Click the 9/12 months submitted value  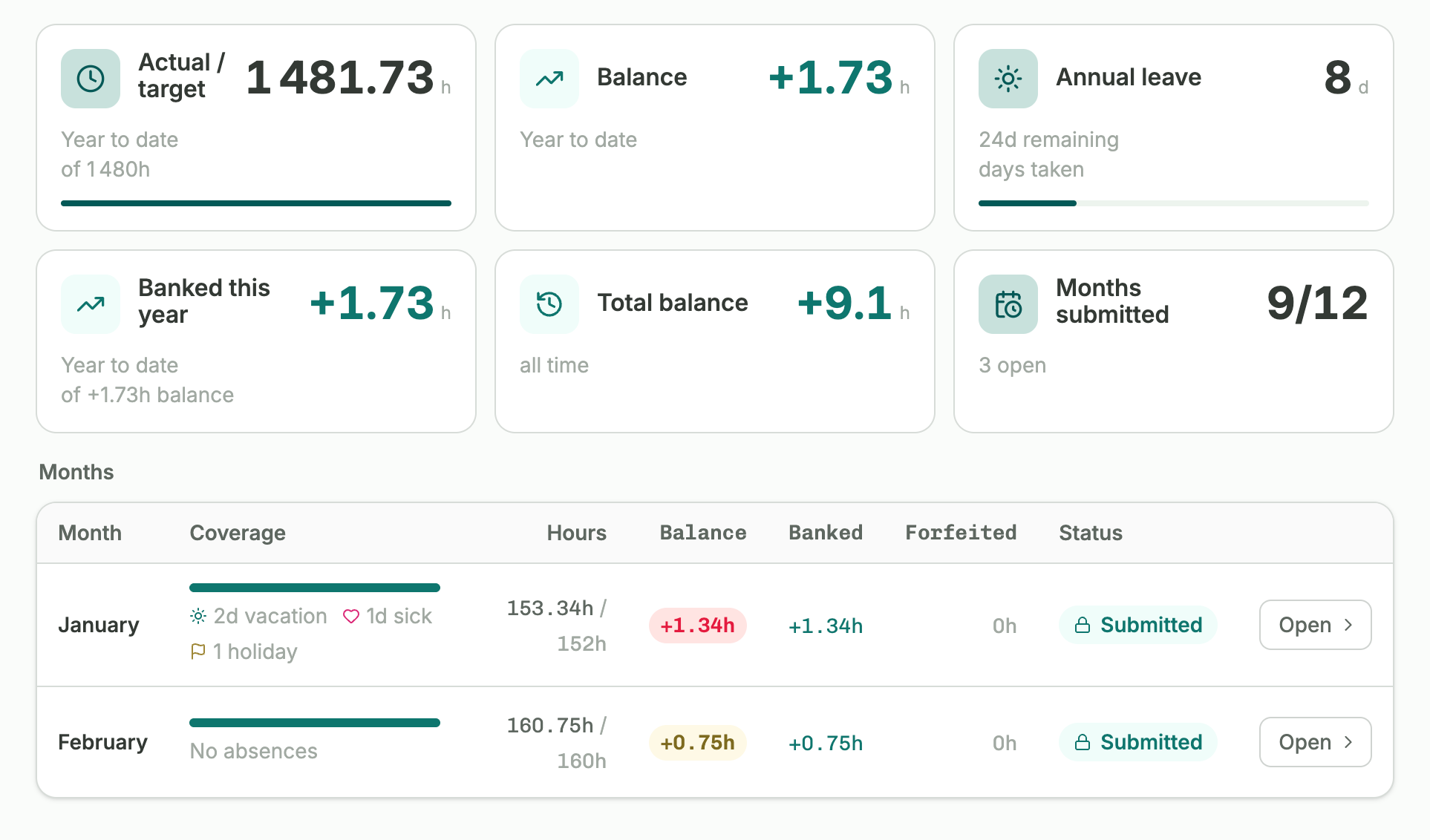[x=1317, y=303]
